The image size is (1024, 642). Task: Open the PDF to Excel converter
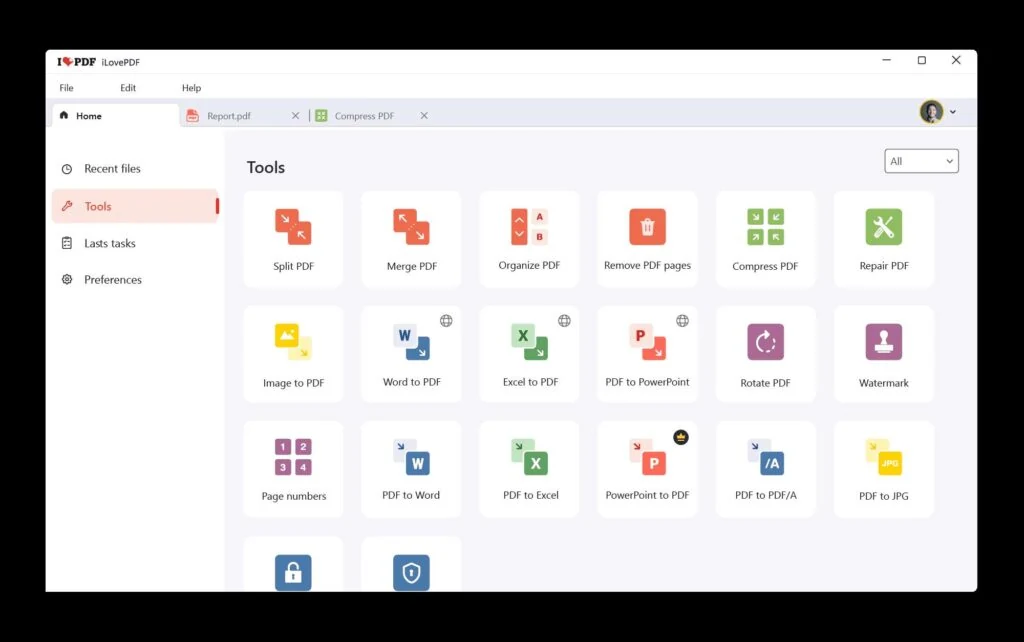point(530,469)
